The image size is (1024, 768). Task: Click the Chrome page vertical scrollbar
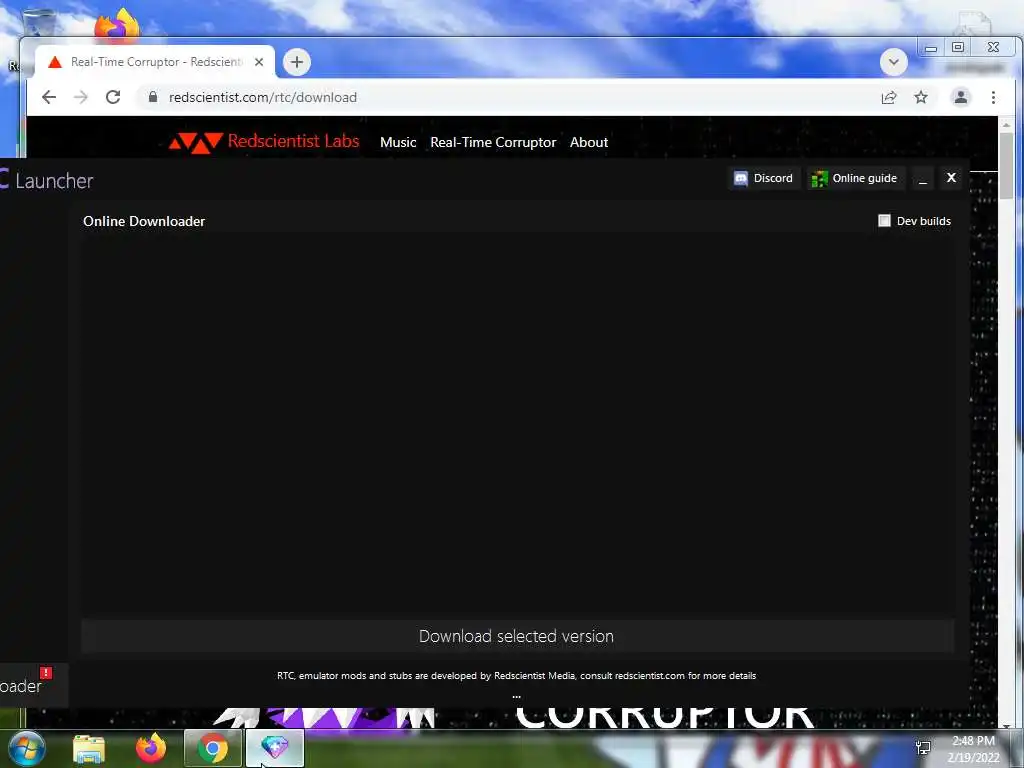coord(1006,167)
